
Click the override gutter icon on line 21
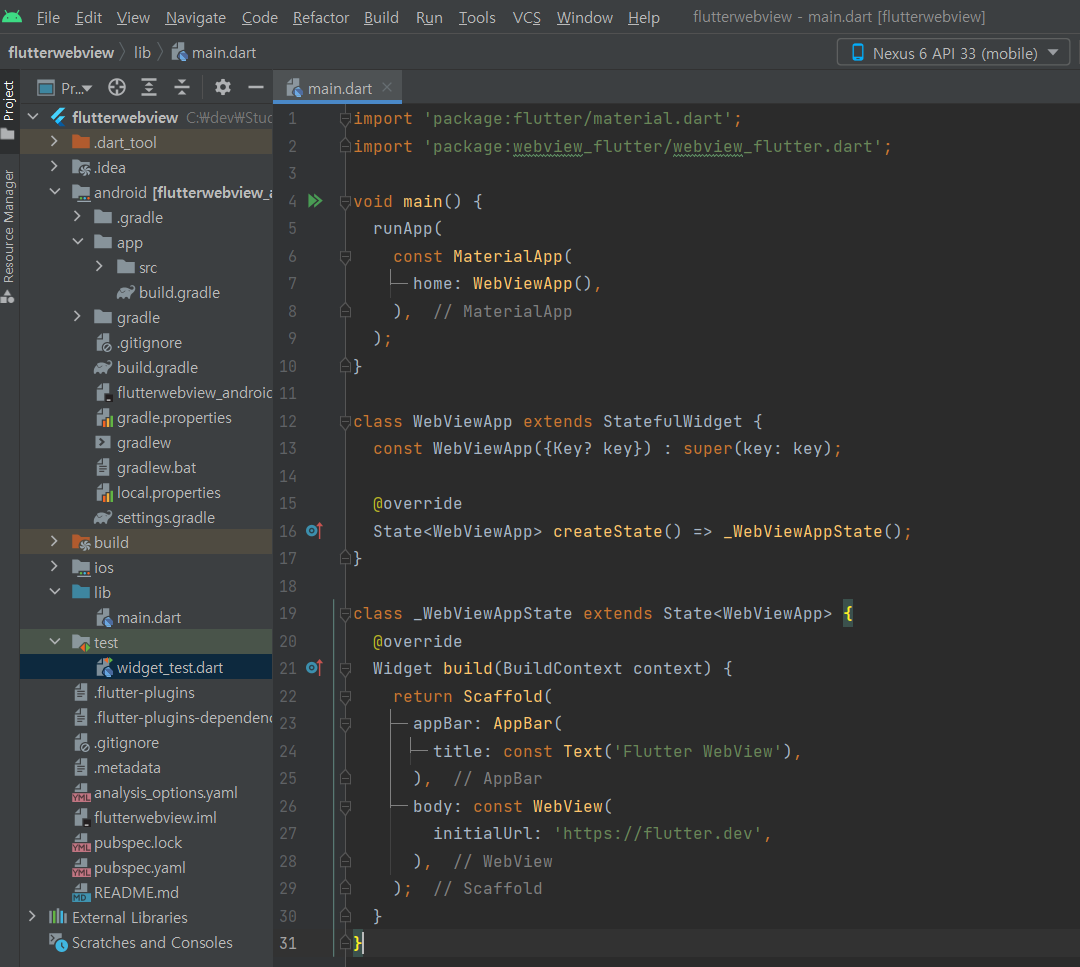point(314,668)
